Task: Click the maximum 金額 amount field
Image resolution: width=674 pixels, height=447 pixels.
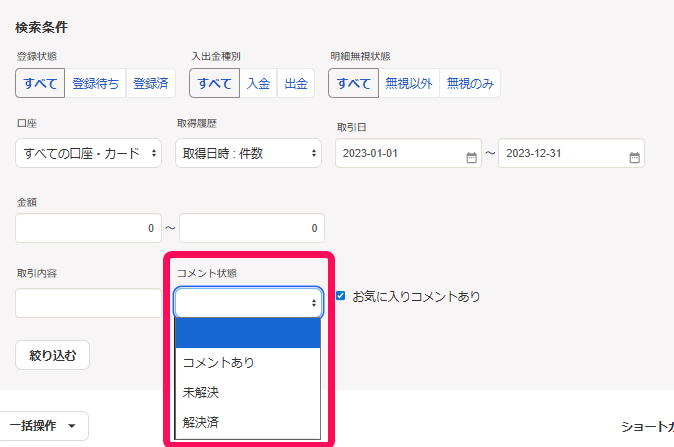Action: coord(252,228)
